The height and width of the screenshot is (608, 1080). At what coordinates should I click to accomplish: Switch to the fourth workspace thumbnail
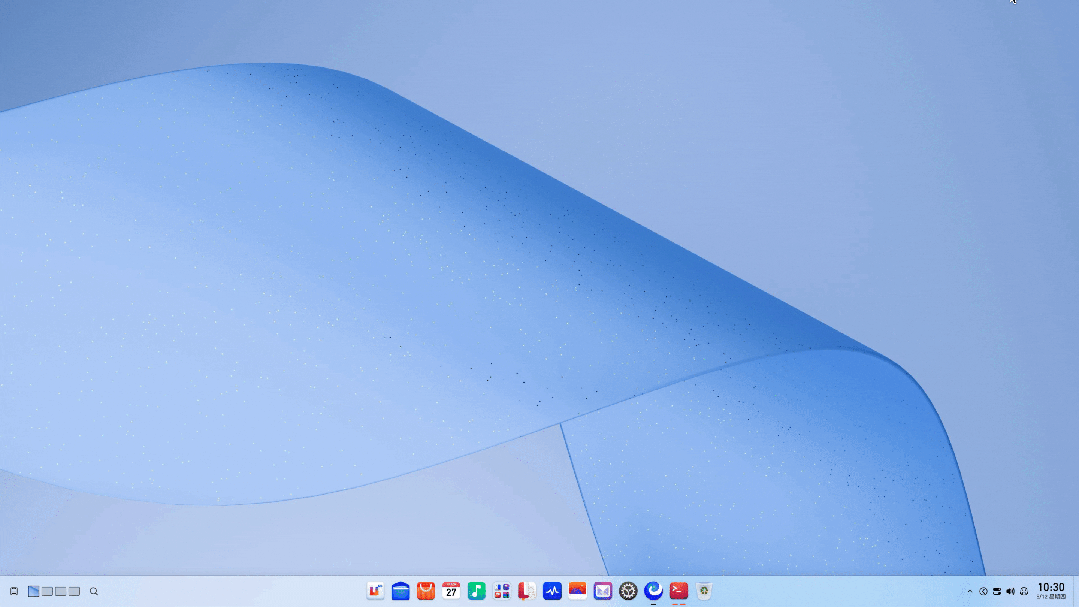pyautogui.click(x=74, y=591)
